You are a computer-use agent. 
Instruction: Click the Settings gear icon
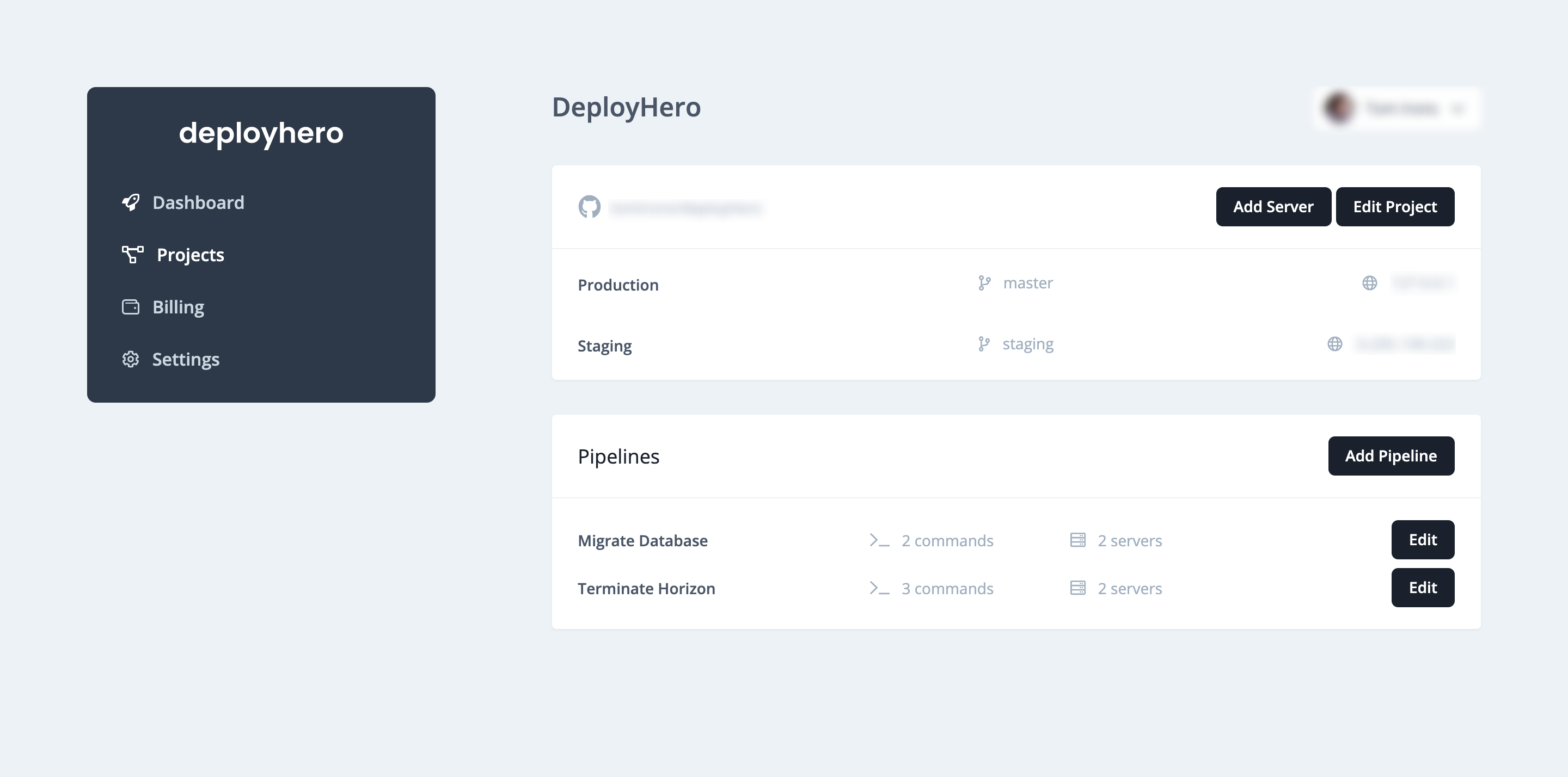131,360
